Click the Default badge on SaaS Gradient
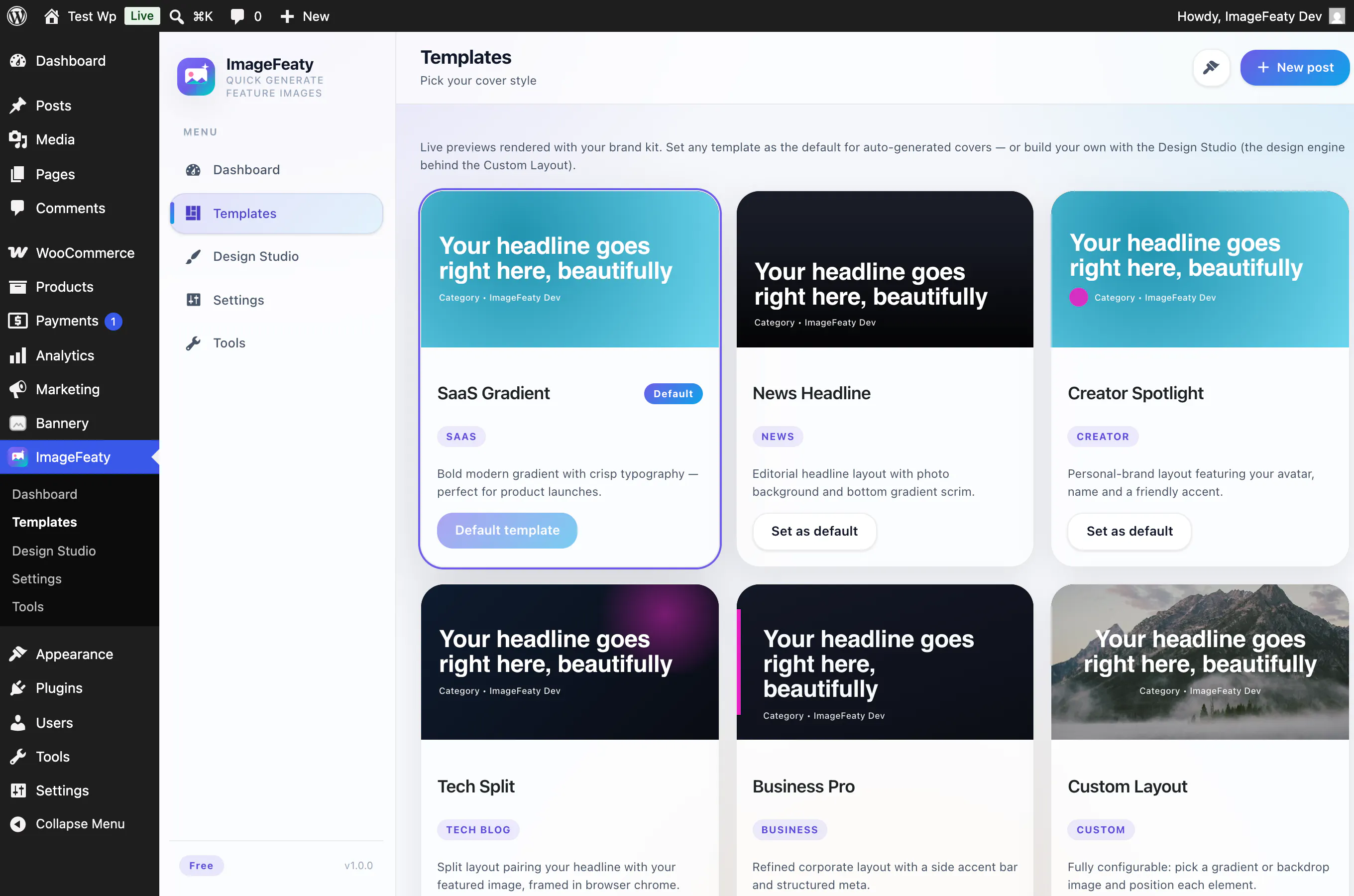Screen dimensions: 1354x896 tap(673, 394)
